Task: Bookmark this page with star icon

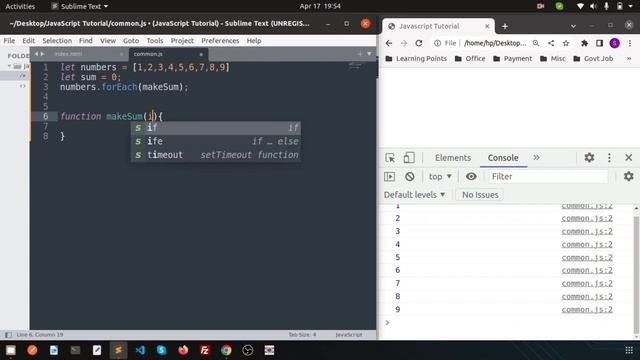Action: coord(566,43)
